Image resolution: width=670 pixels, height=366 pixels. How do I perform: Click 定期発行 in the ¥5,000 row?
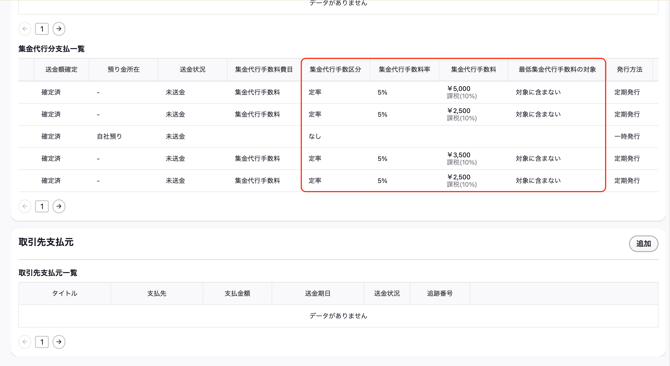coord(627,92)
